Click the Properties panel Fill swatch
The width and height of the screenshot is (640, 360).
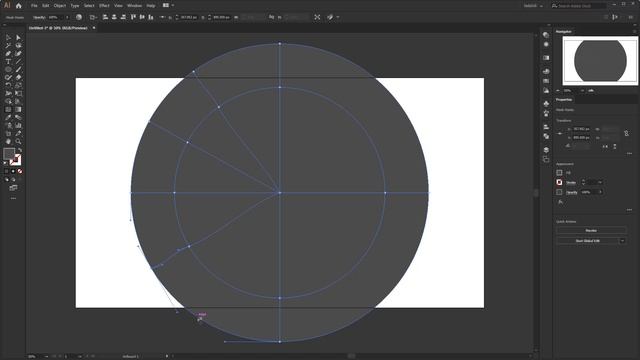click(559, 173)
